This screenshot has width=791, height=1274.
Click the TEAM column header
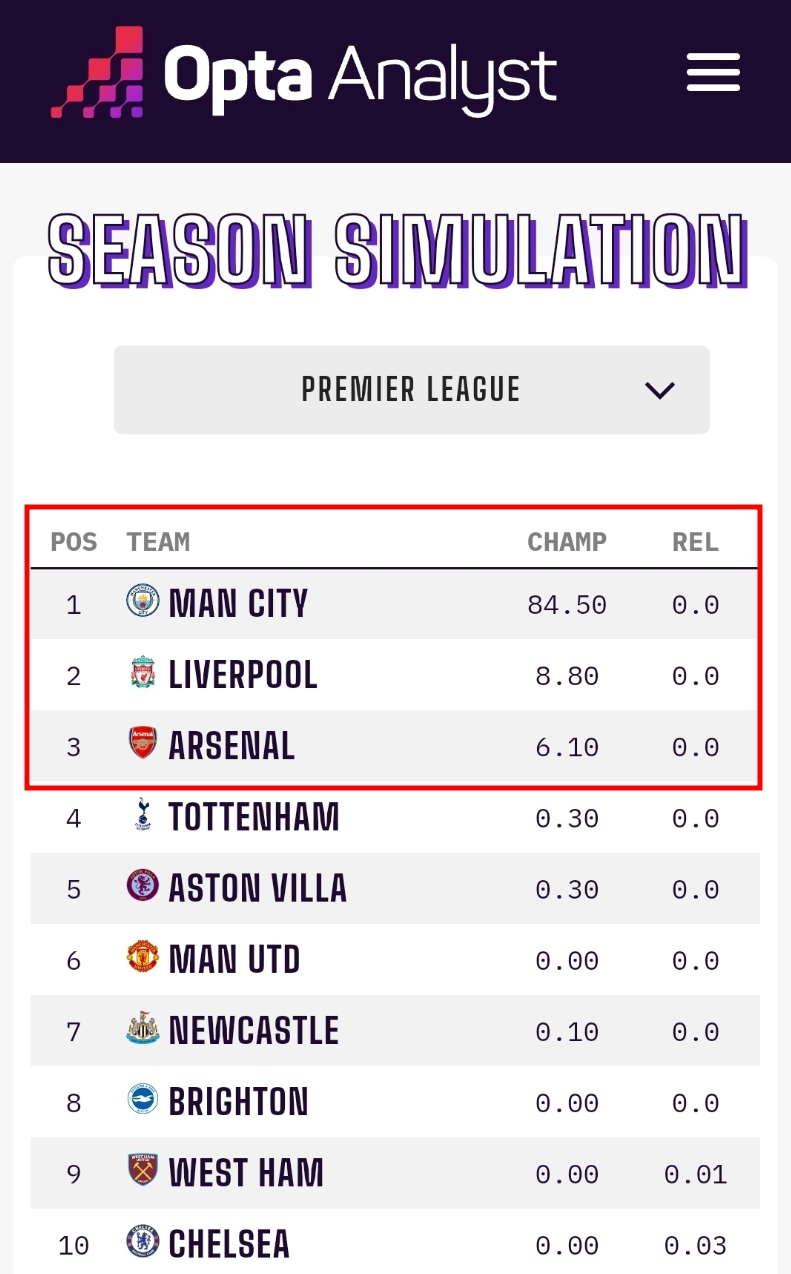158,542
